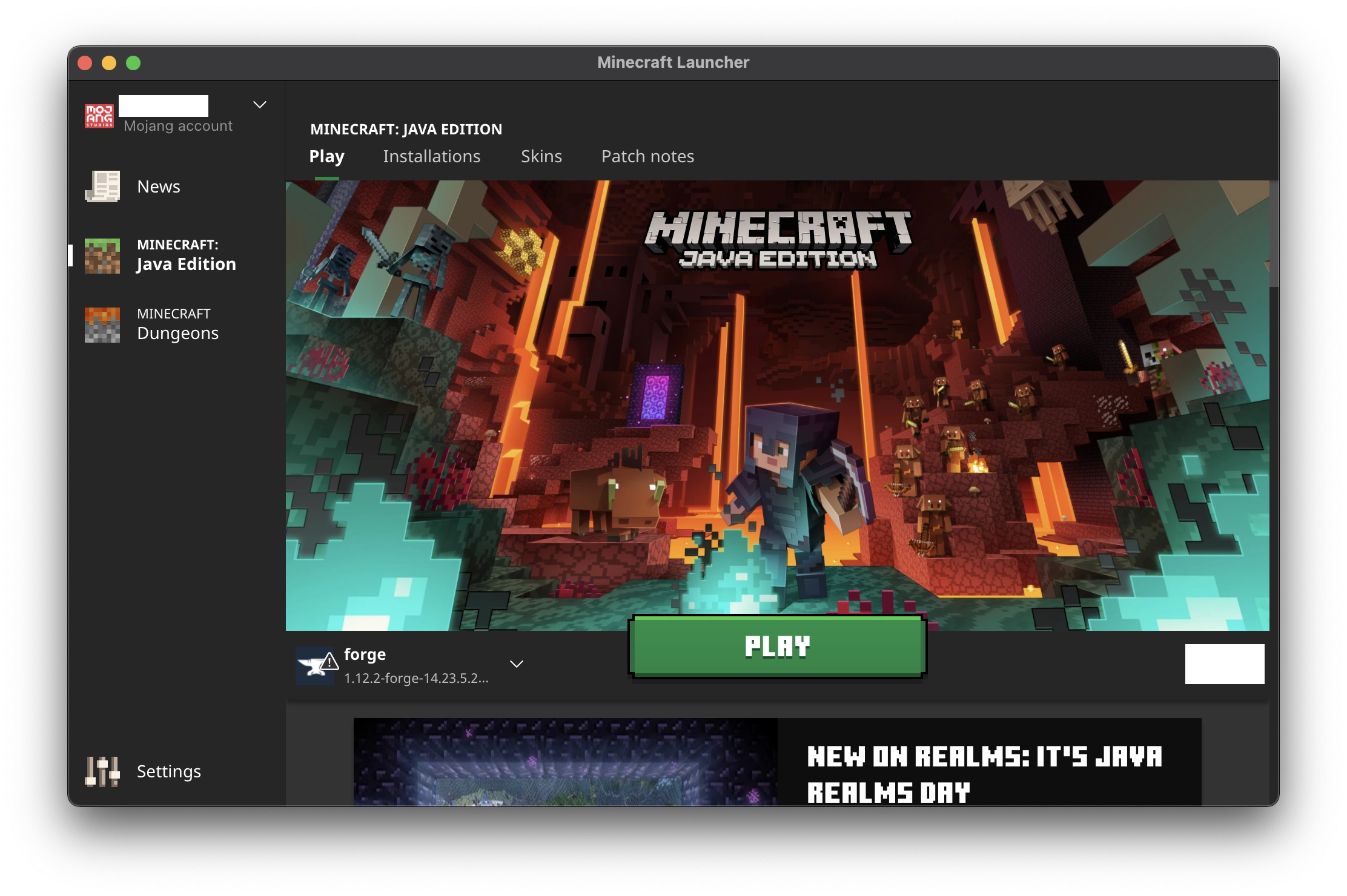
Task: Click the Mojang Studios account avatar
Action: pyautogui.click(x=99, y=115)
